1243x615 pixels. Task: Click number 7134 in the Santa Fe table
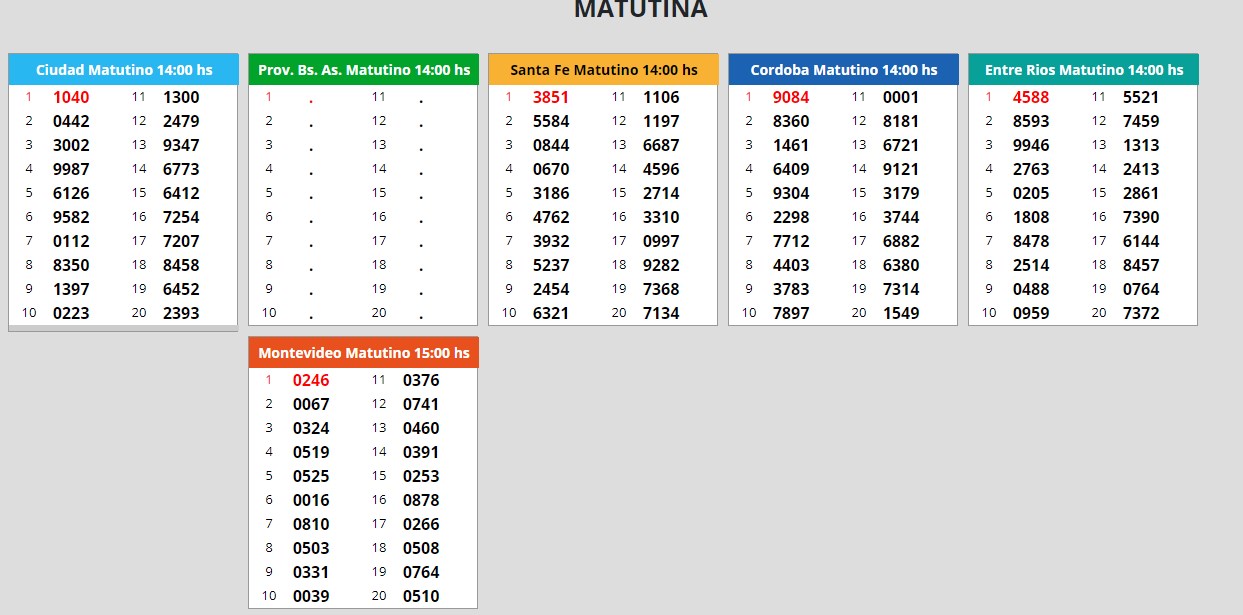[661, 313]
